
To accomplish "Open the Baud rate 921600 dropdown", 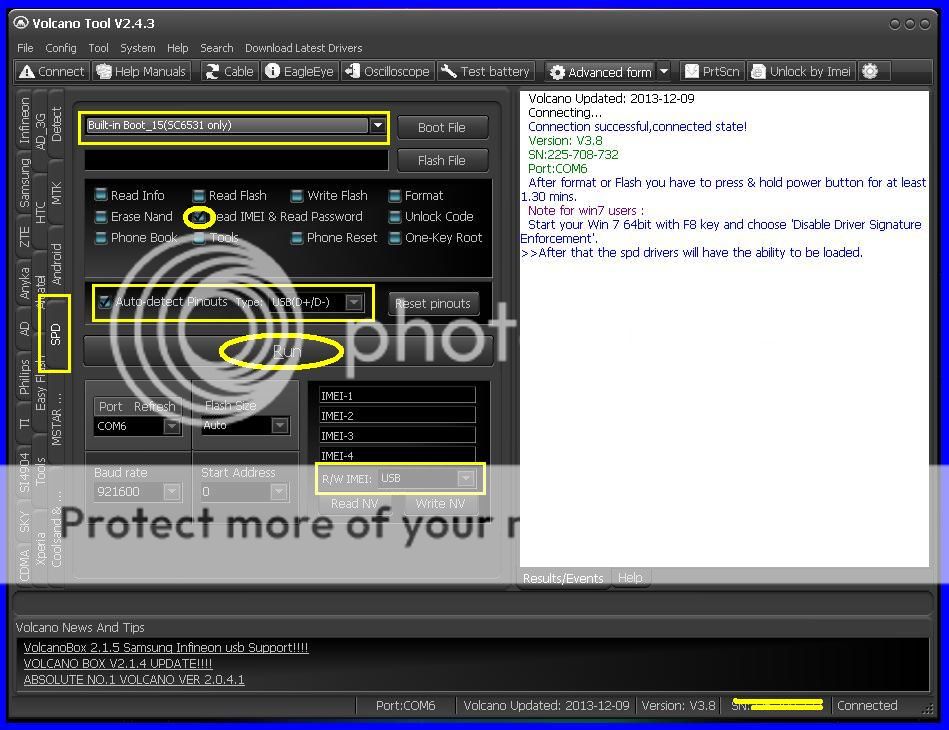I will click(171, 492).
